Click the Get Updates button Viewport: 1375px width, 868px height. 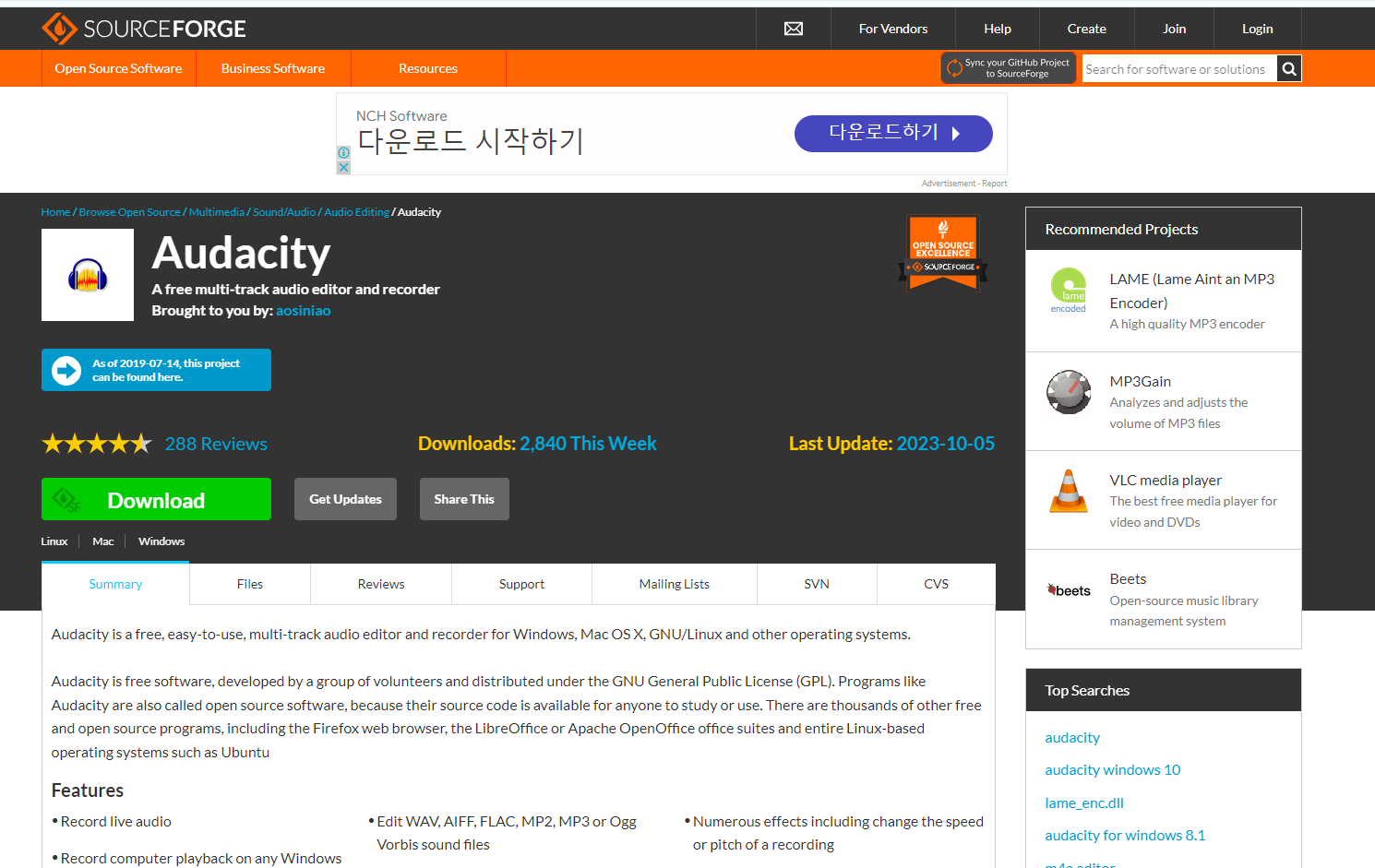pyautogui.click(x=345, y=498)
